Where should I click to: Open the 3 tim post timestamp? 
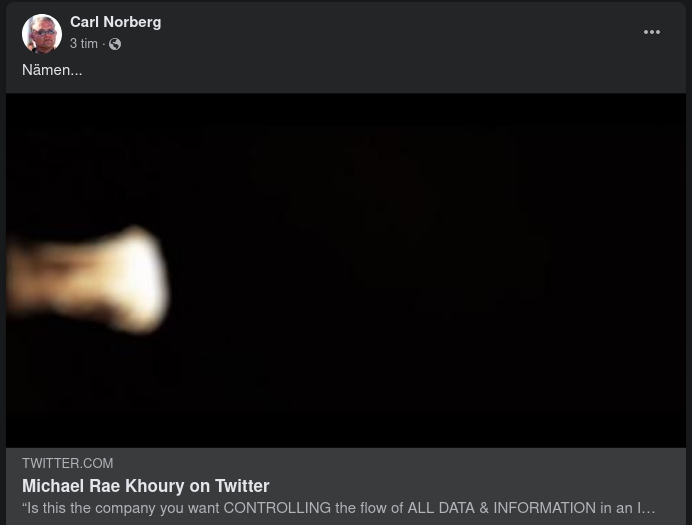click(x=83, y=44)
